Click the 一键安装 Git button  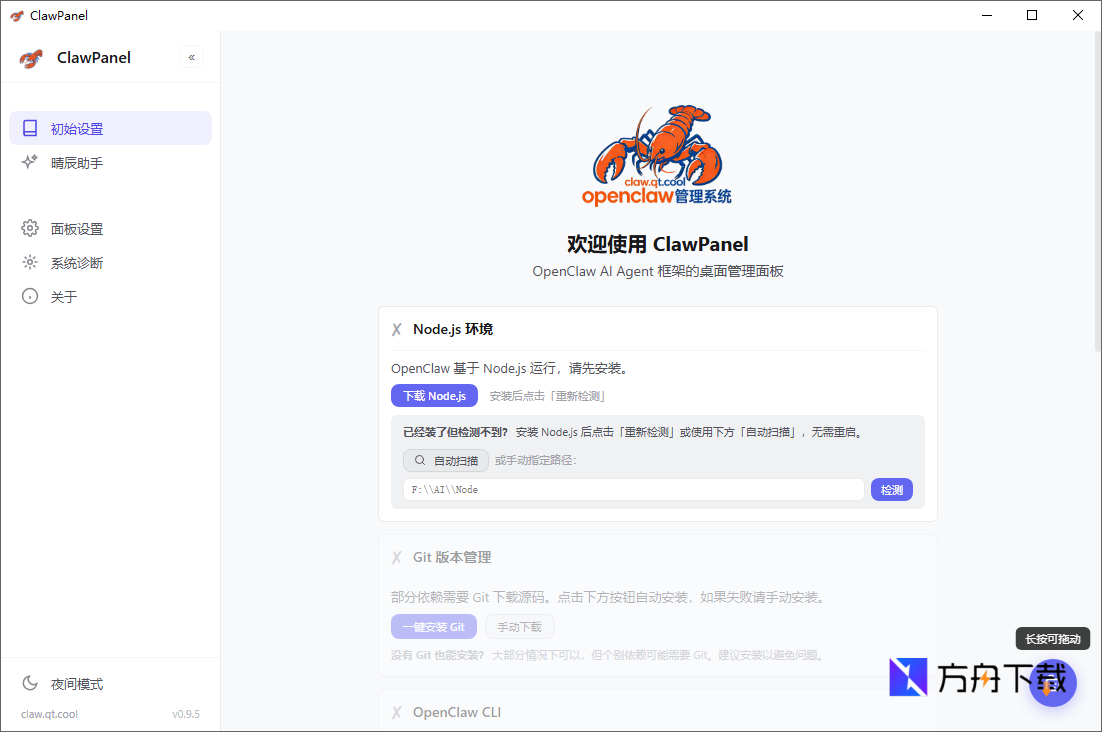pos(433,626)
